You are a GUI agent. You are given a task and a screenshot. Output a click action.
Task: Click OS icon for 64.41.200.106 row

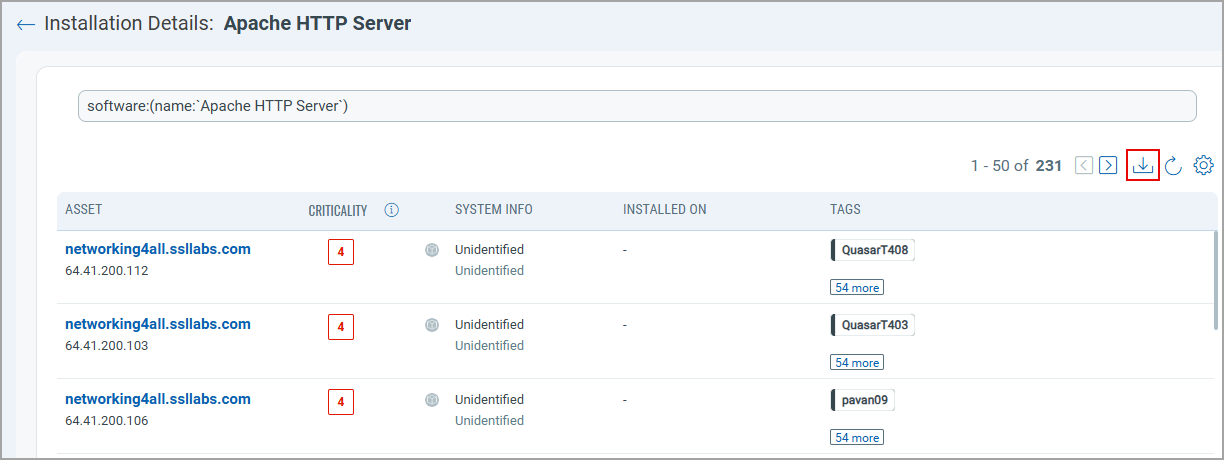click(x=432, y=400)
